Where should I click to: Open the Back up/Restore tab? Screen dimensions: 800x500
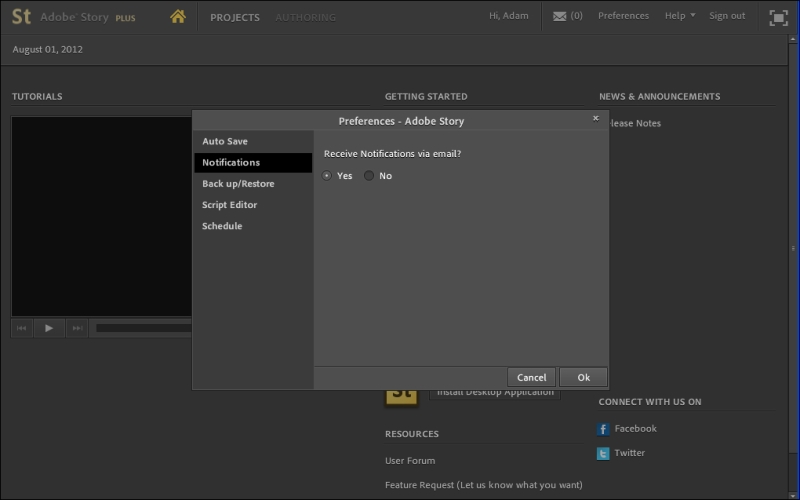(253, 184)
